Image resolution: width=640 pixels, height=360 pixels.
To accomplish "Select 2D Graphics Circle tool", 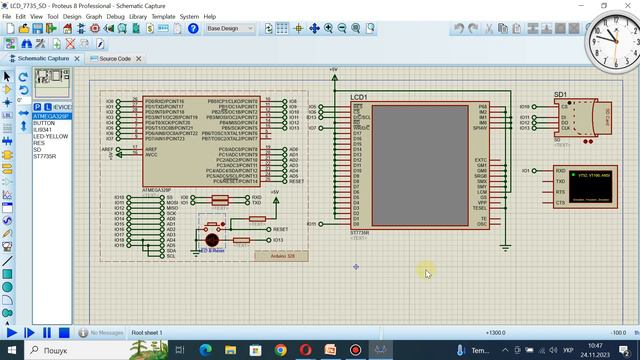I will pyautogui.click(x=7, y=287).
